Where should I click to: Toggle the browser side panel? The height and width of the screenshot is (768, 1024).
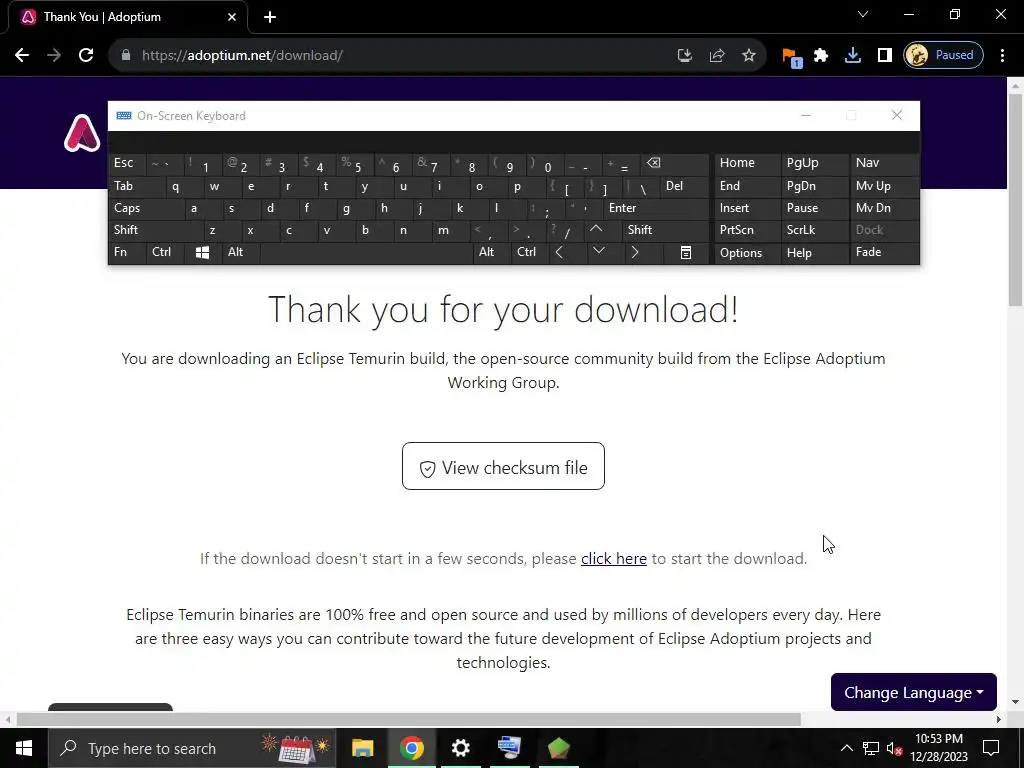[884, 56]
